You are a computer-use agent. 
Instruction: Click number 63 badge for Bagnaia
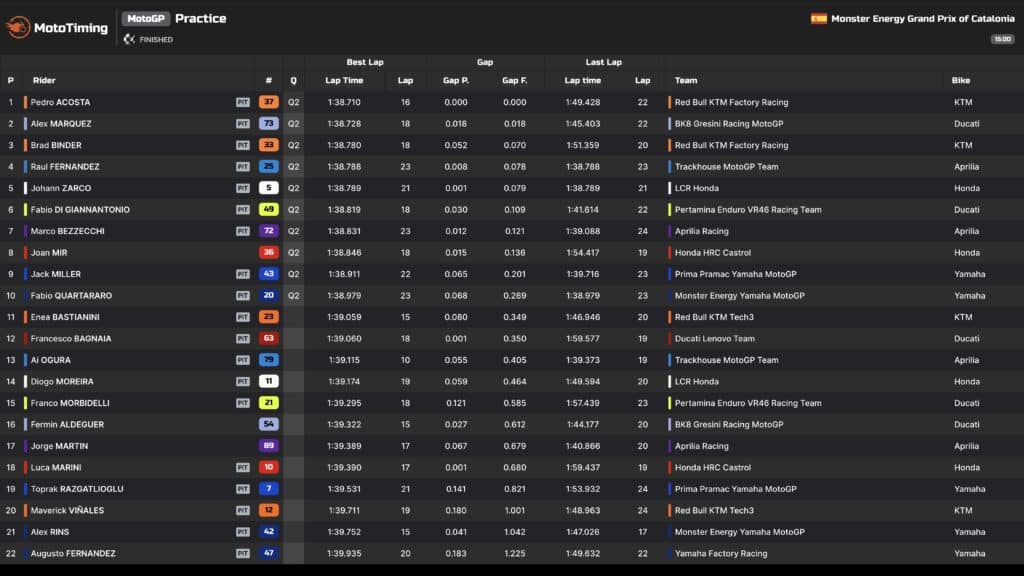(268, 338)
